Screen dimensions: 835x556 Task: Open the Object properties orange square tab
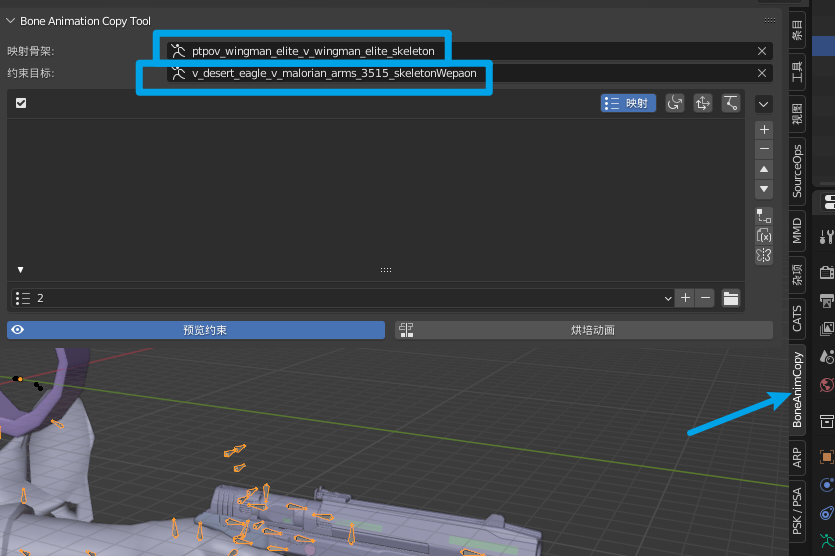826,457
